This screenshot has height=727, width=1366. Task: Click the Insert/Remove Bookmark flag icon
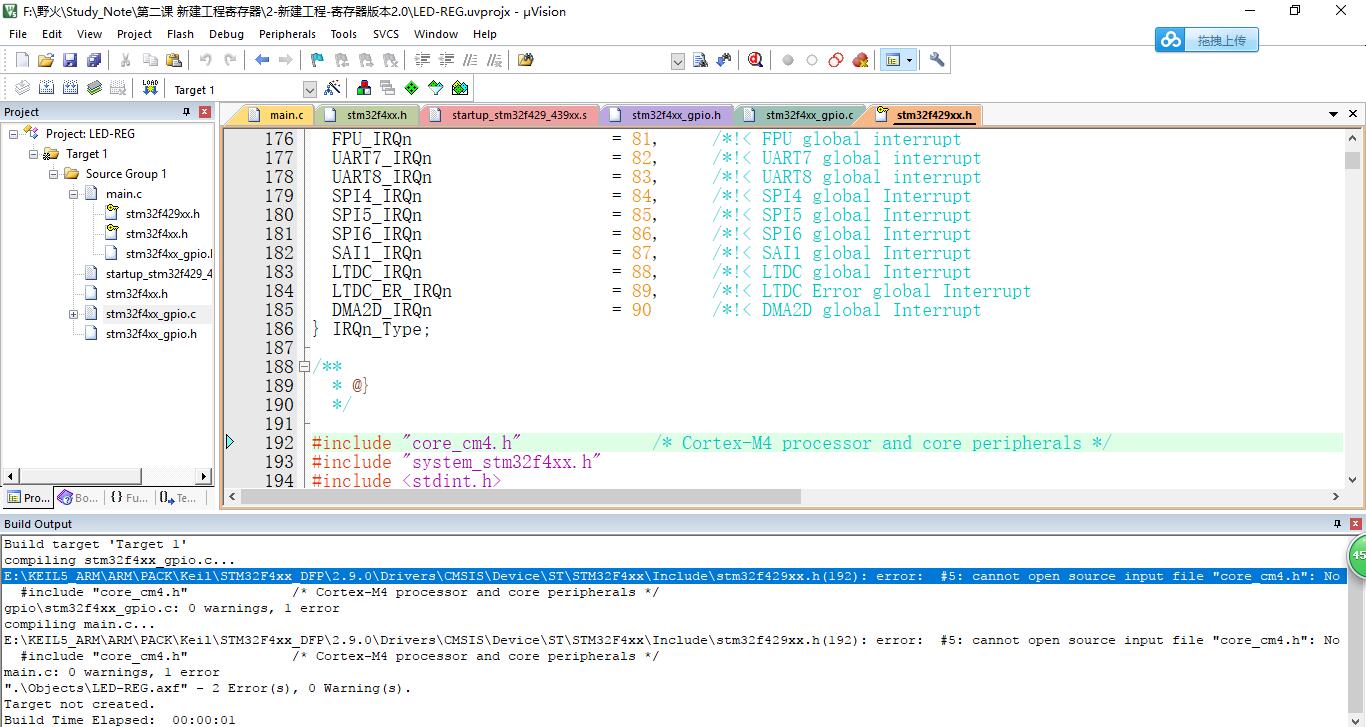pos(317,60)
